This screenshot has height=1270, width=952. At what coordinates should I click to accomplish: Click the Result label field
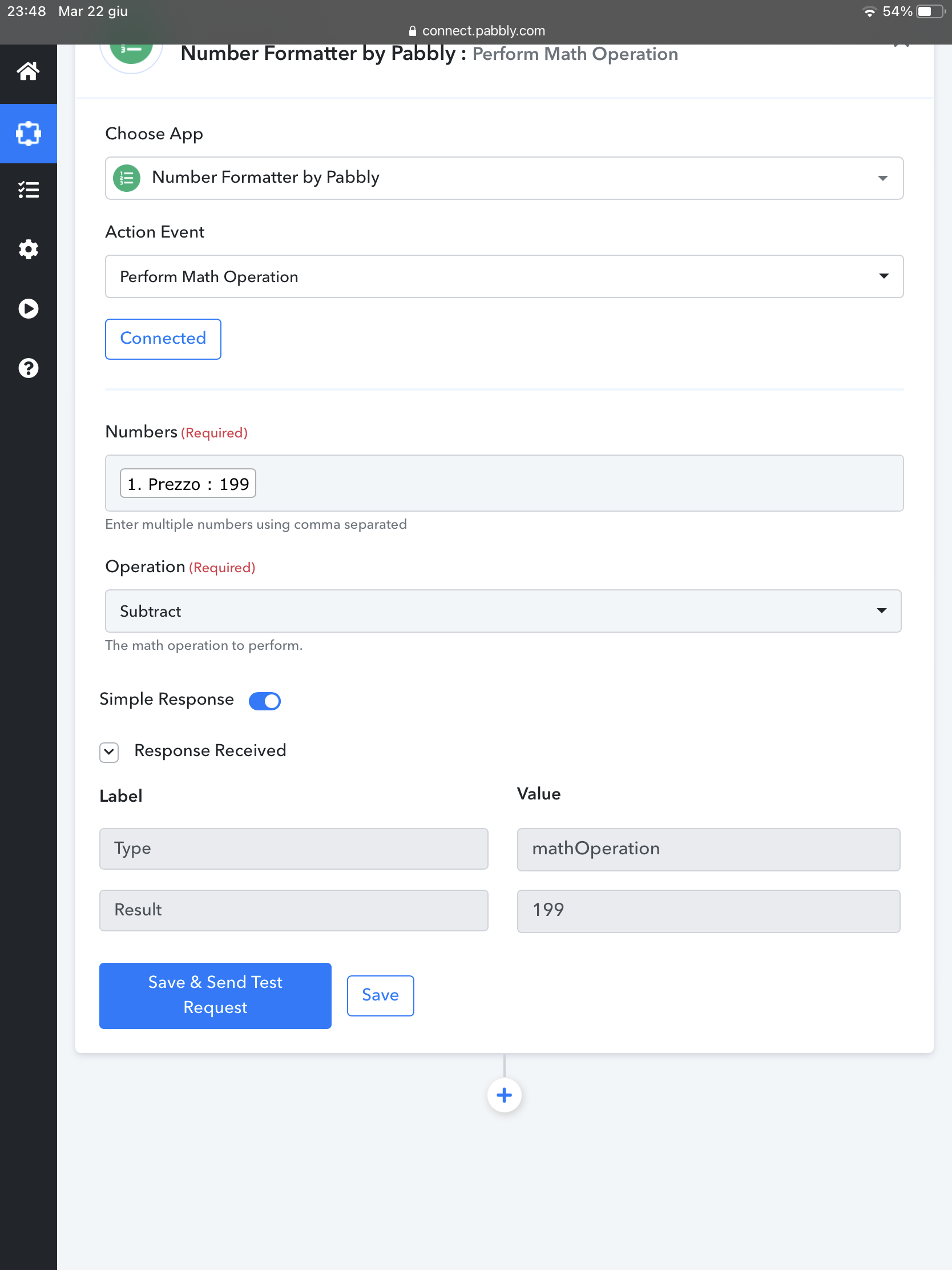click(293, 910)
